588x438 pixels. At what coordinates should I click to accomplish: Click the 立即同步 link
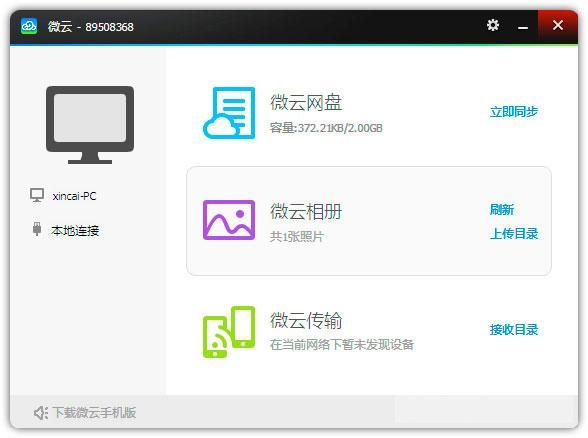[x=514, y=111]
